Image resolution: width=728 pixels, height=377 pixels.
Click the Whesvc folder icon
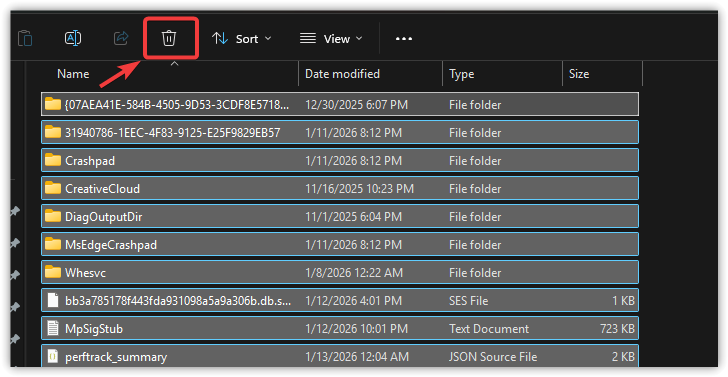pyautogui.click(x=53, y=272)
